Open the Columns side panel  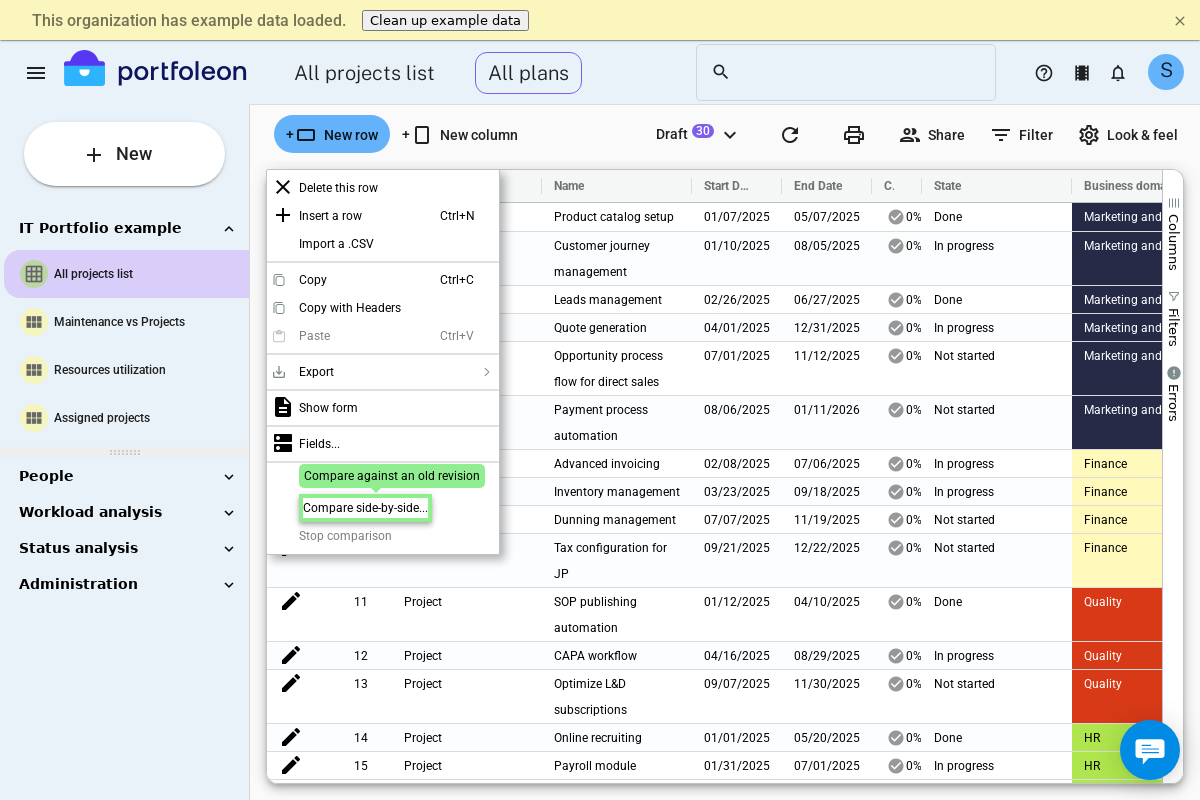(x=1173, y=233)
